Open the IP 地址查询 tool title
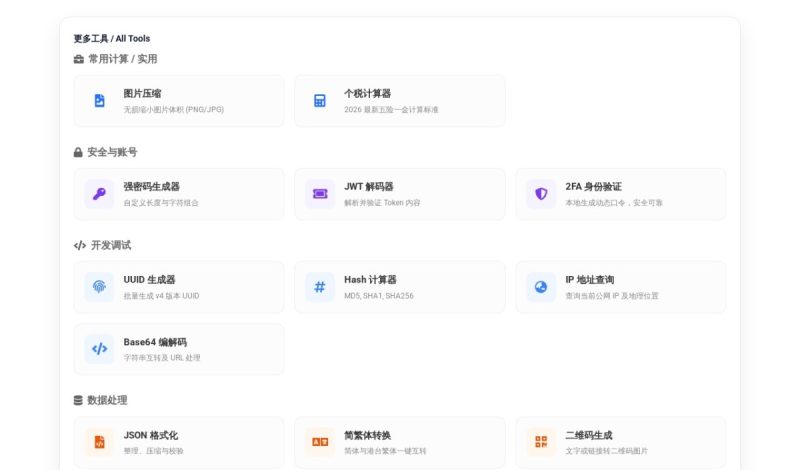 pyautogui.click(x=589, y=280)
